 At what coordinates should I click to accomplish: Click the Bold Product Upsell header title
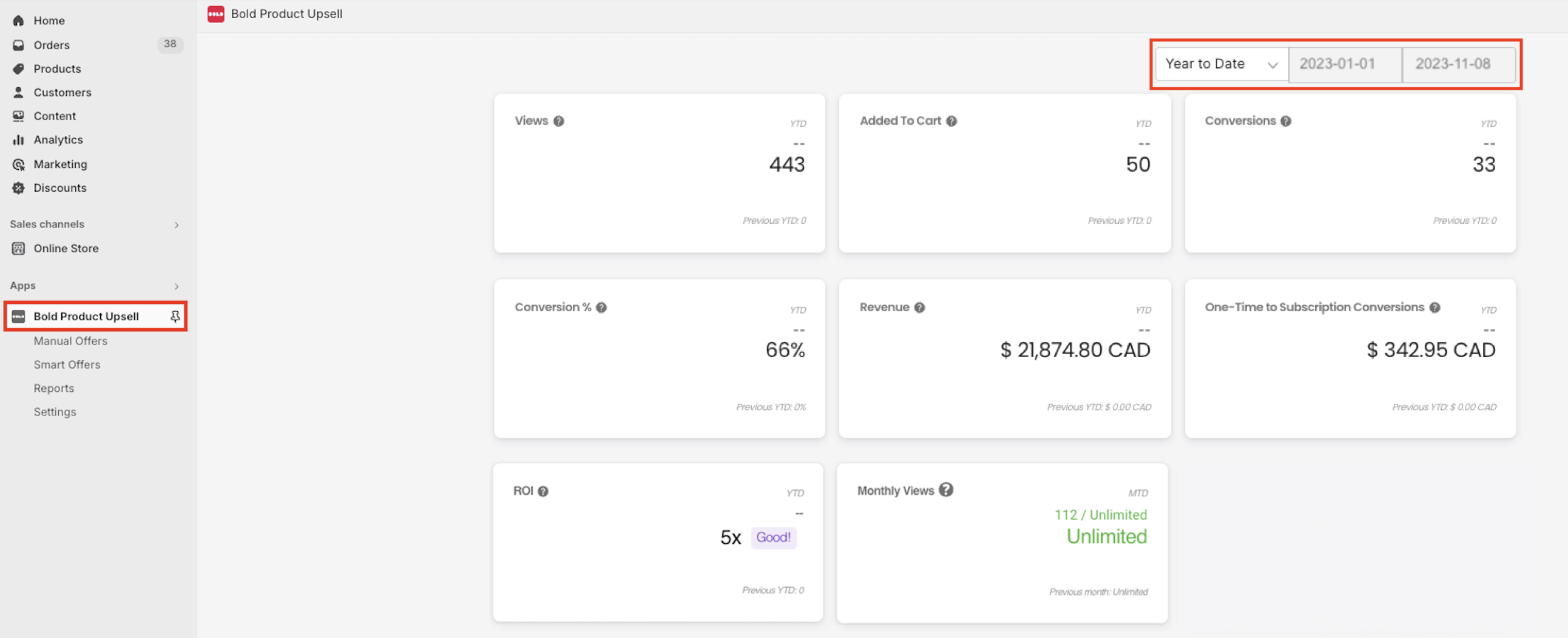(286, 14)
